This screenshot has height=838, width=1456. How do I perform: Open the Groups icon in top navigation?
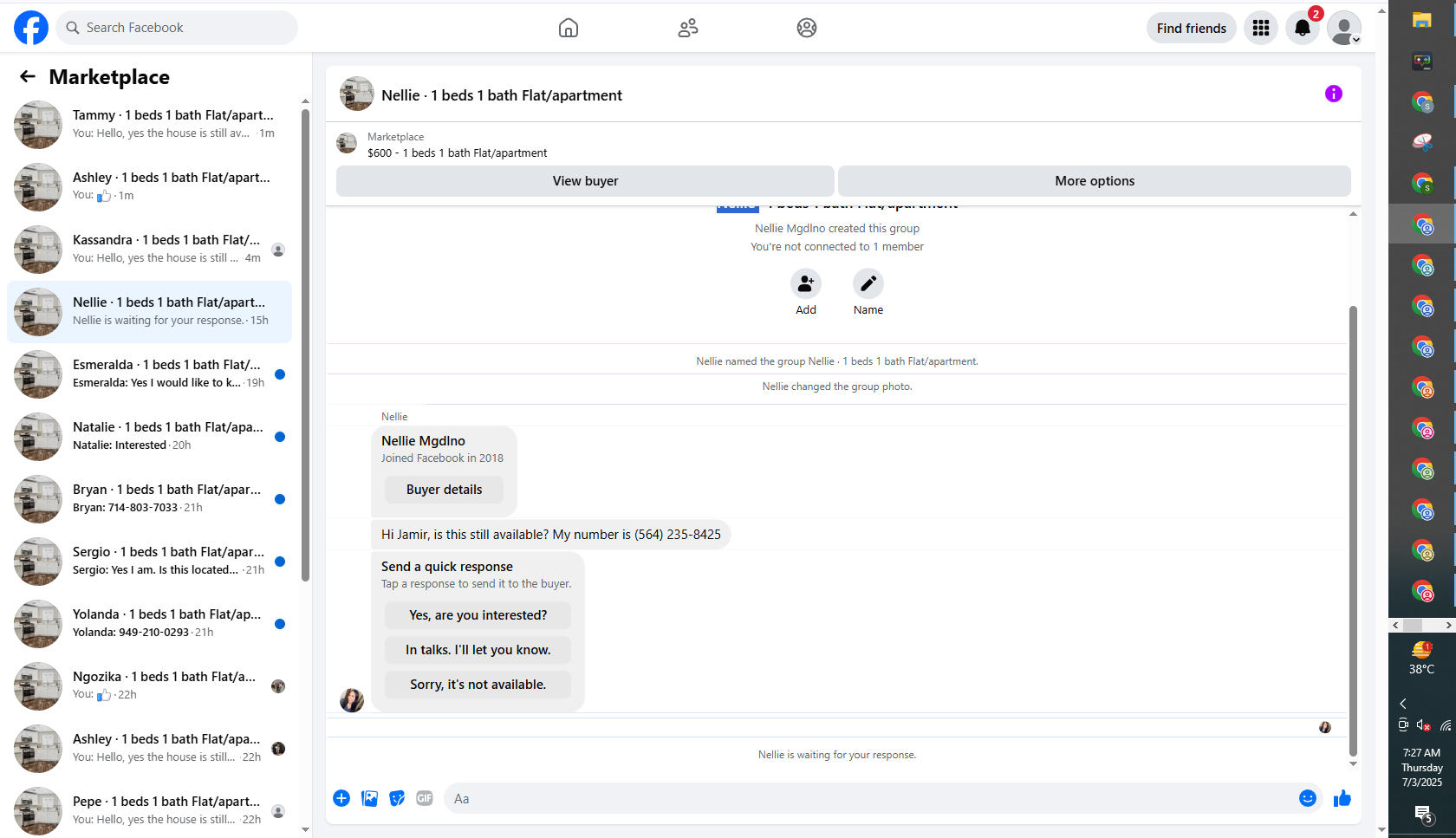(807, 28)
